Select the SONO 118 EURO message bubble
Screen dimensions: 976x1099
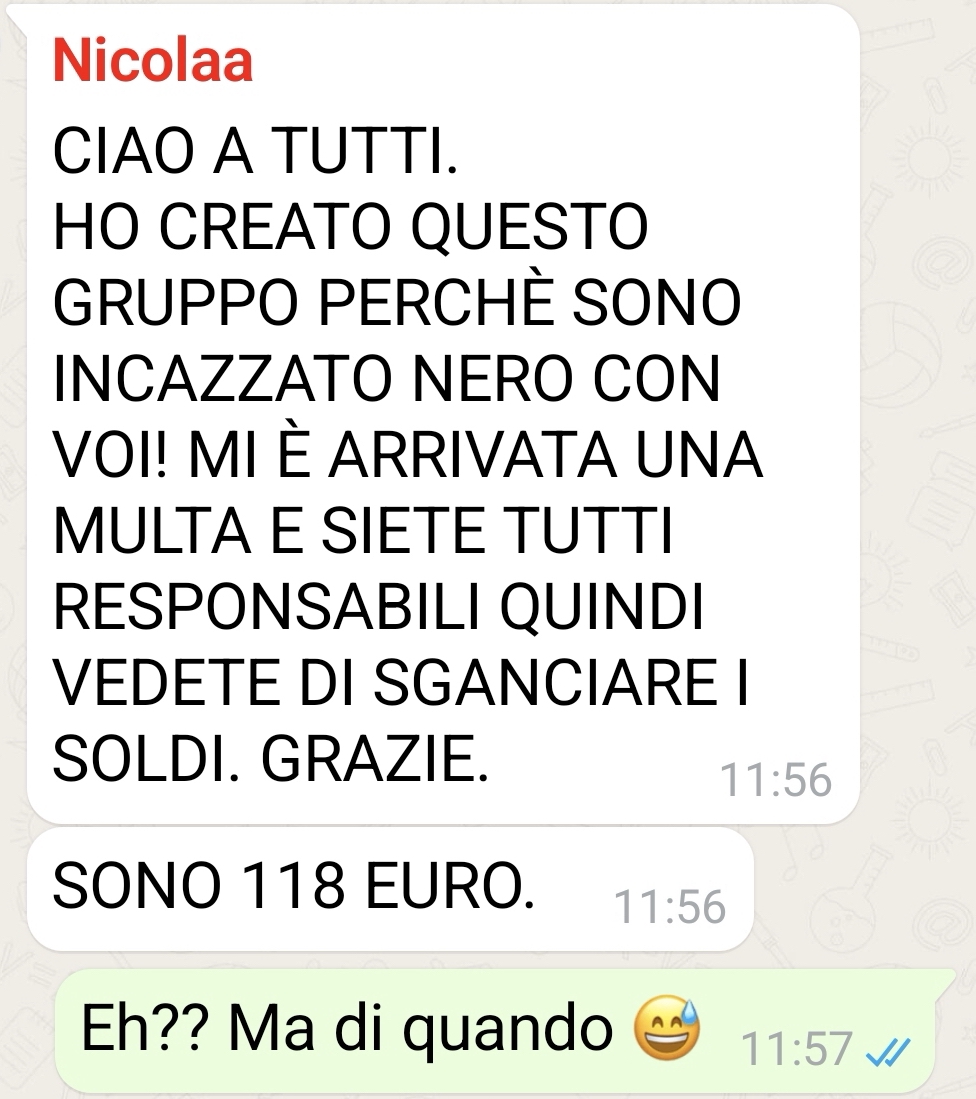point(390,889)
